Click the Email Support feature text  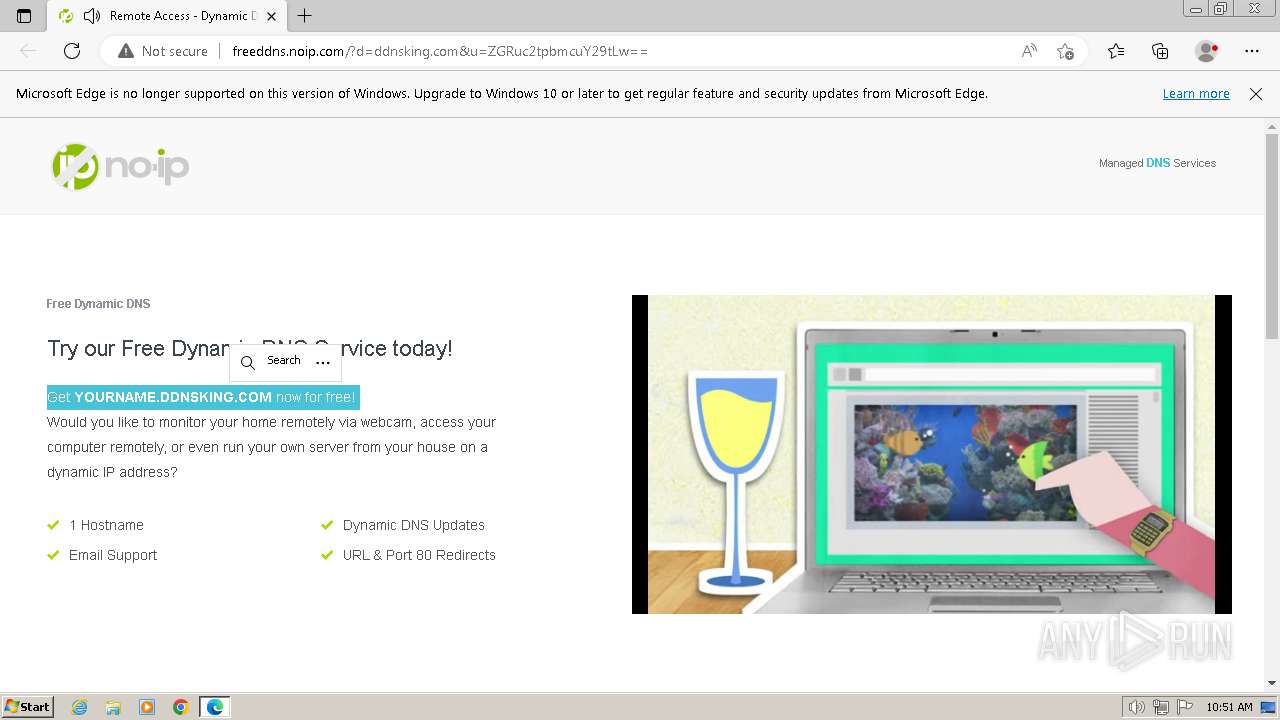(113, 555)
